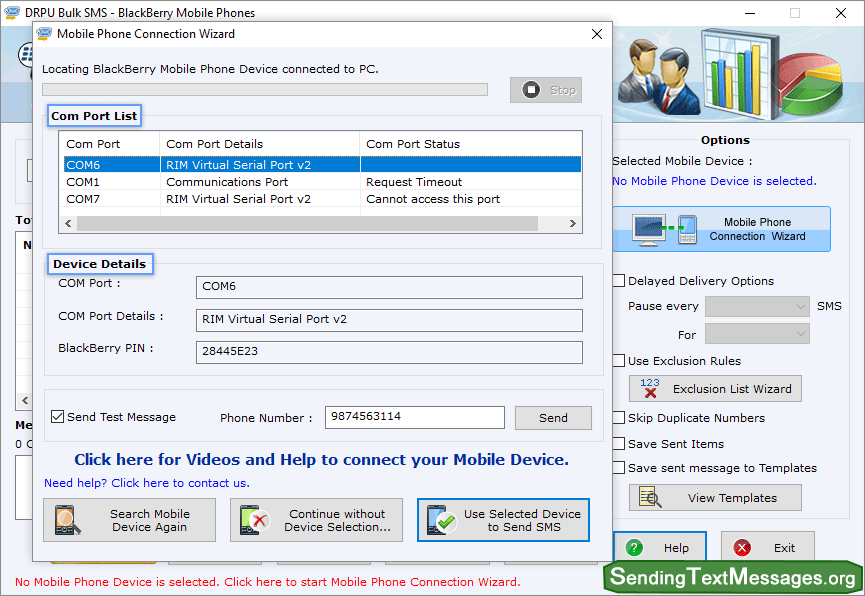Click the pie chart banner graphic
The width and height of the screenshot is (865, 596).
pyautogui.click(x=810, y=83)
